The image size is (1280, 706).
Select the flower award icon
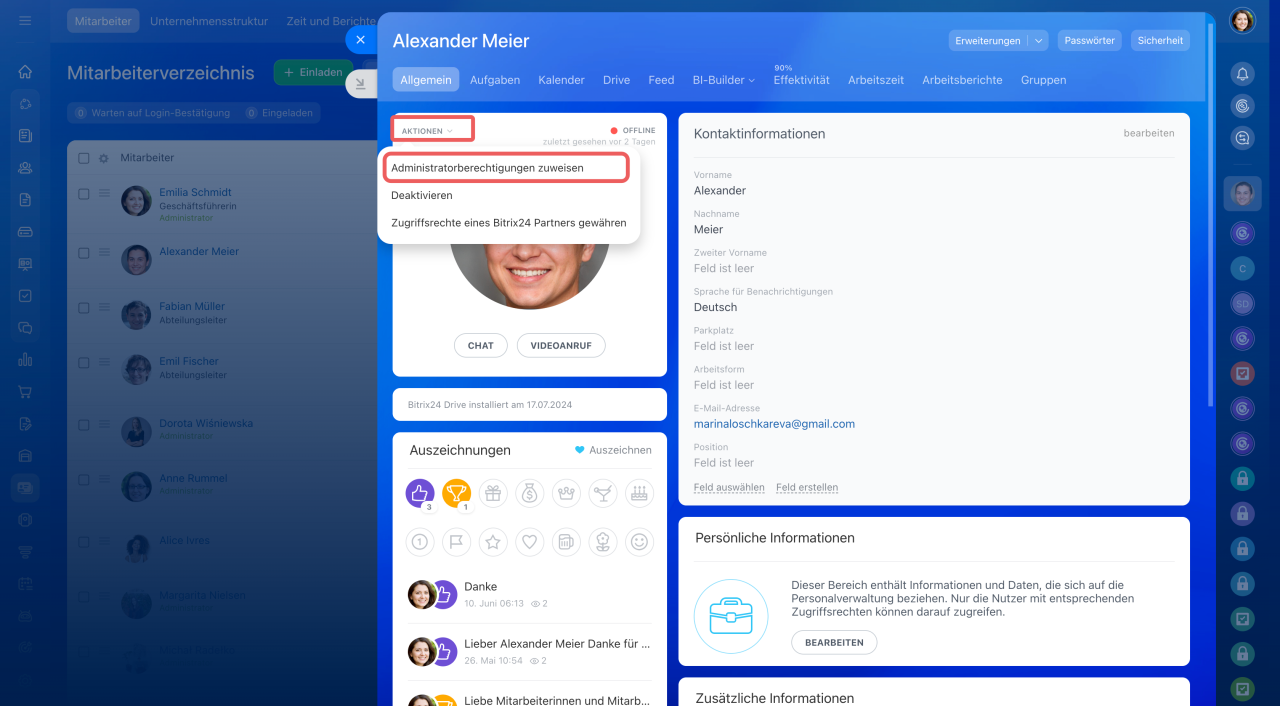(603, 542)
